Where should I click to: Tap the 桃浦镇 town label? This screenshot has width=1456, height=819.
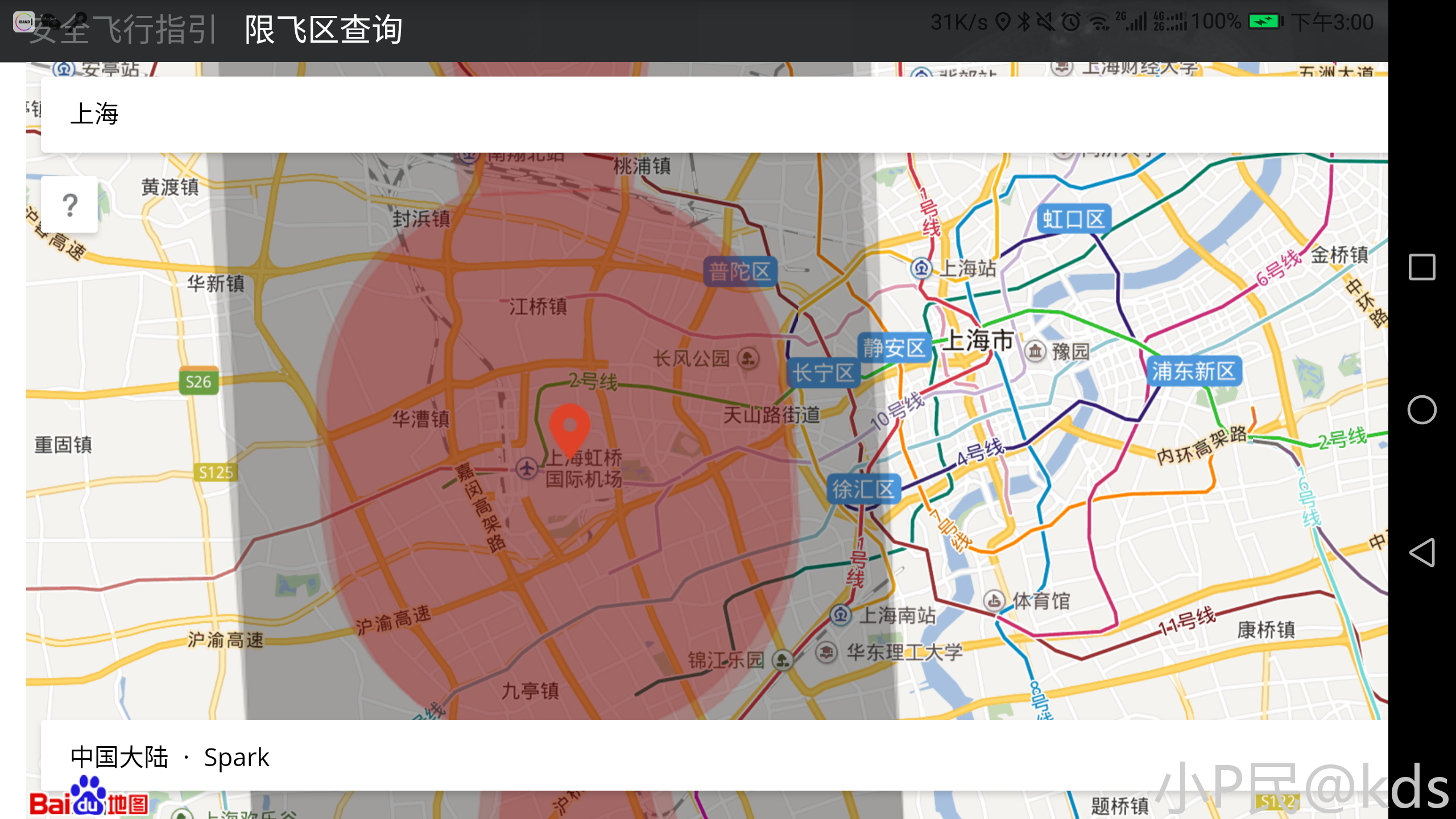pos(642,166)
